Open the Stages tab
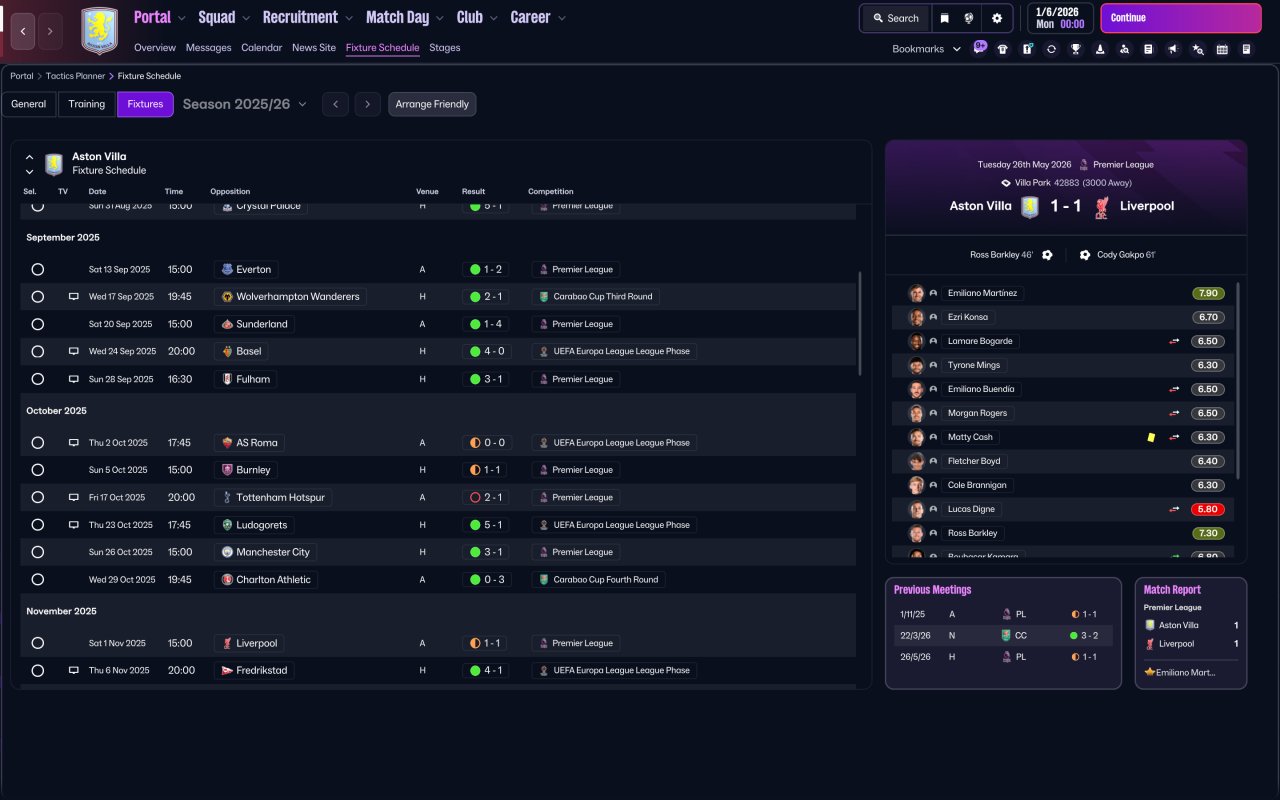1280x800 pixels. tap(445, 48)
